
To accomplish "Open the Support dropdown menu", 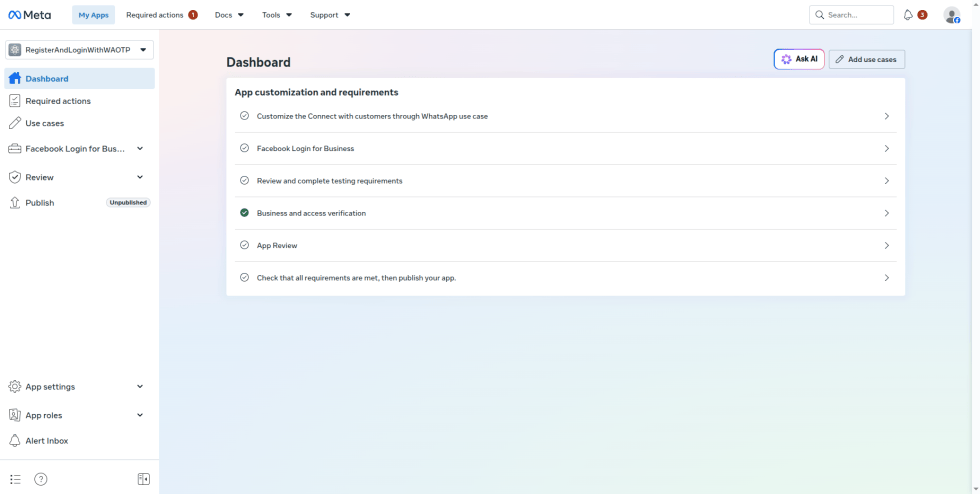I will click(330, 15).
